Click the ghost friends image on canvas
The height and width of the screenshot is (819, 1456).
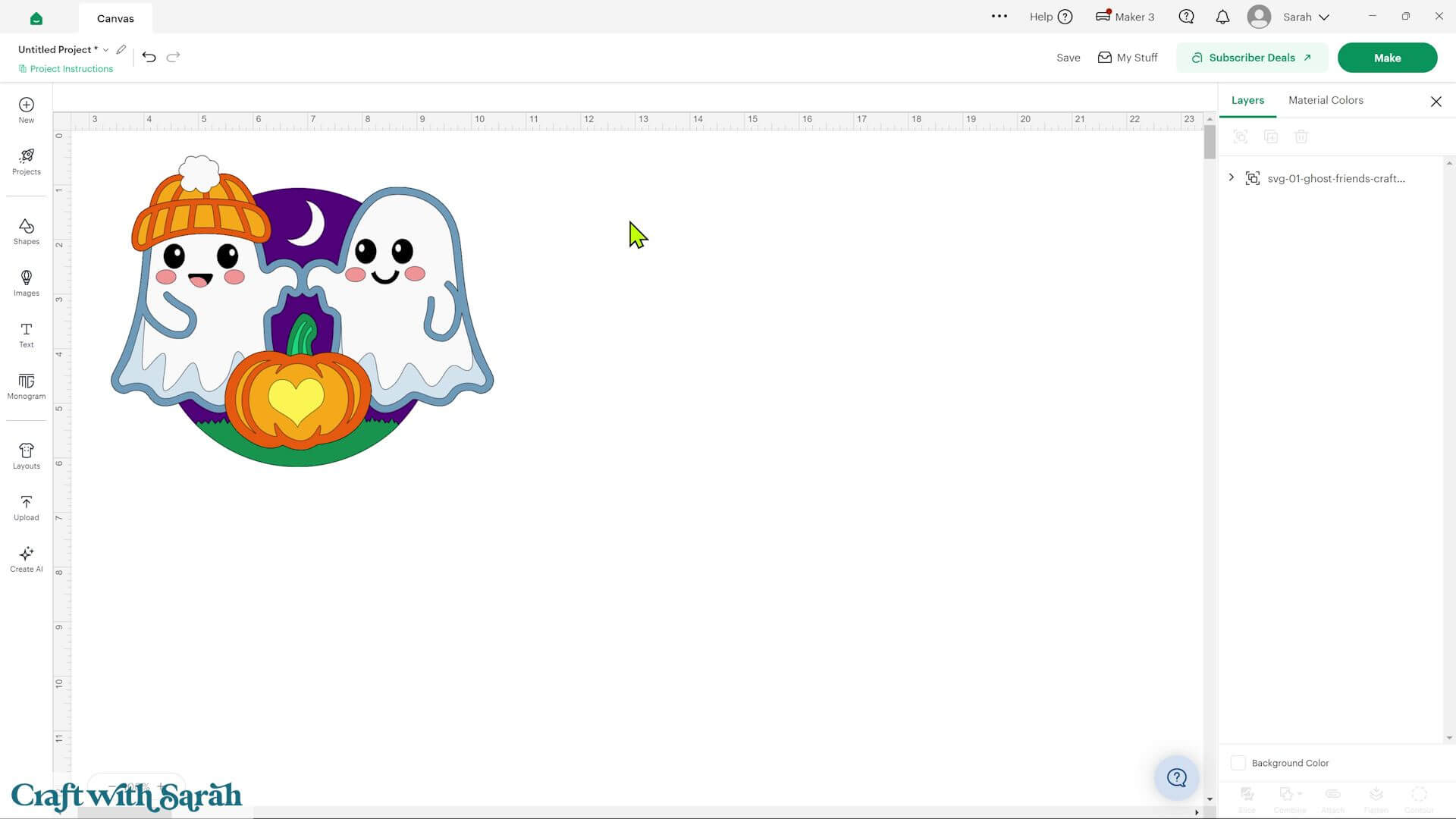302,311
